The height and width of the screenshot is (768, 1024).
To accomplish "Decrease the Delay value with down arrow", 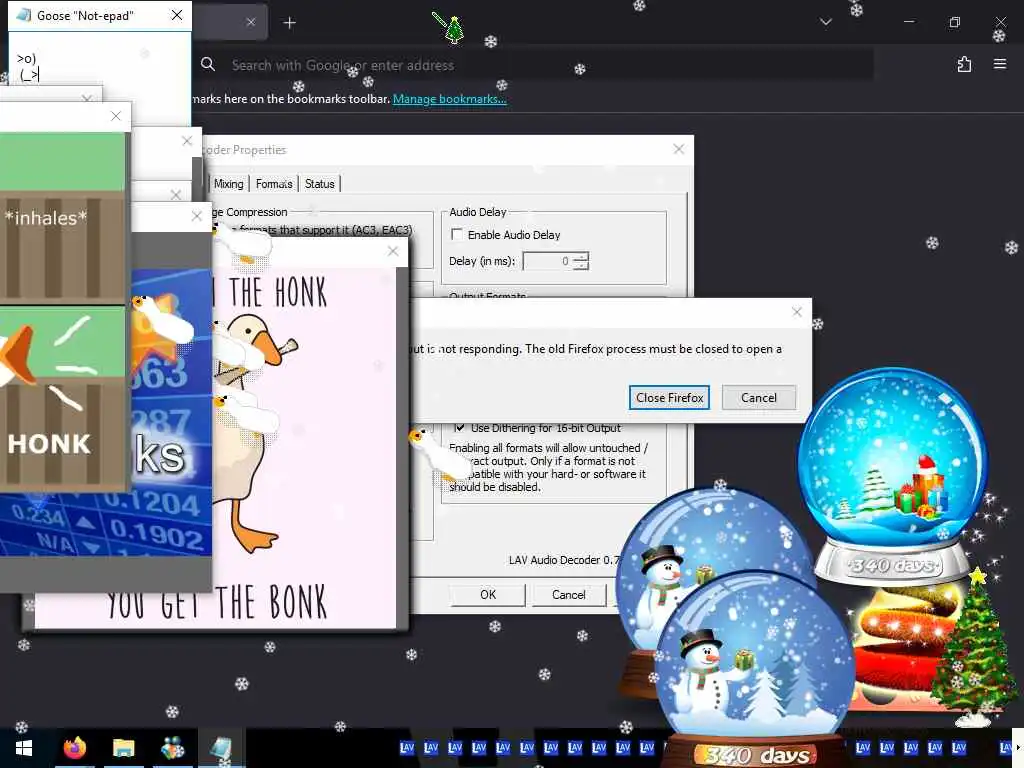I will pos(581,266).
